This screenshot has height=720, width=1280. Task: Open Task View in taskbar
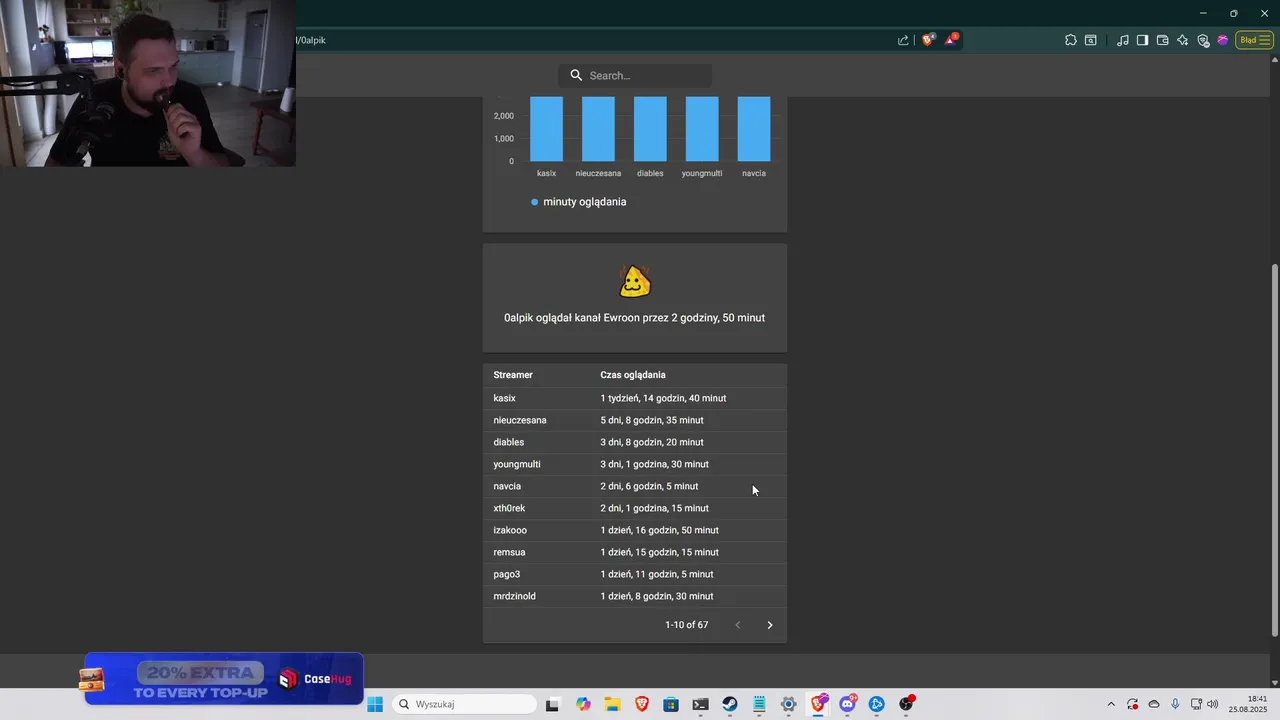[552, 704]
